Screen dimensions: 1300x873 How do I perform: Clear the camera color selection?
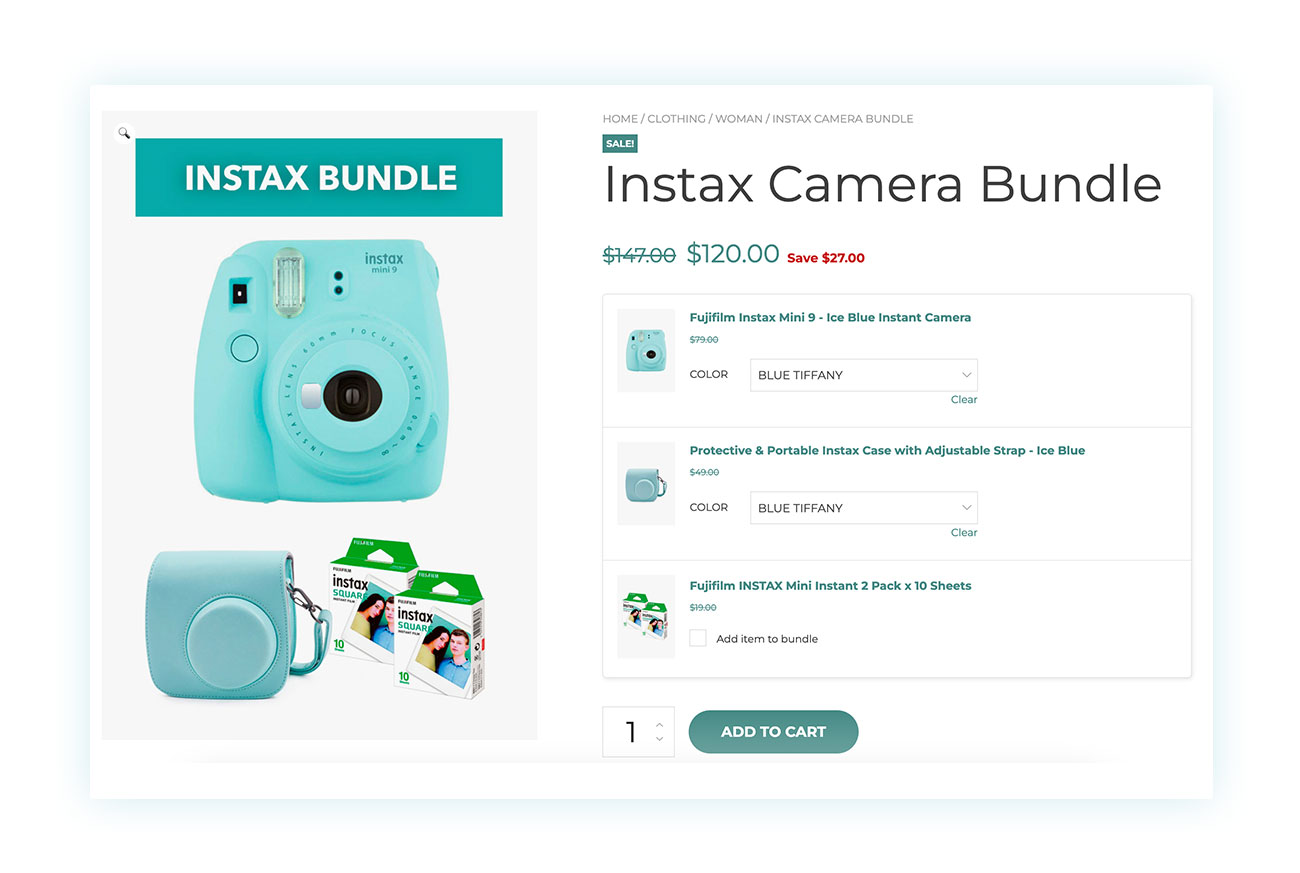point(964,400)
